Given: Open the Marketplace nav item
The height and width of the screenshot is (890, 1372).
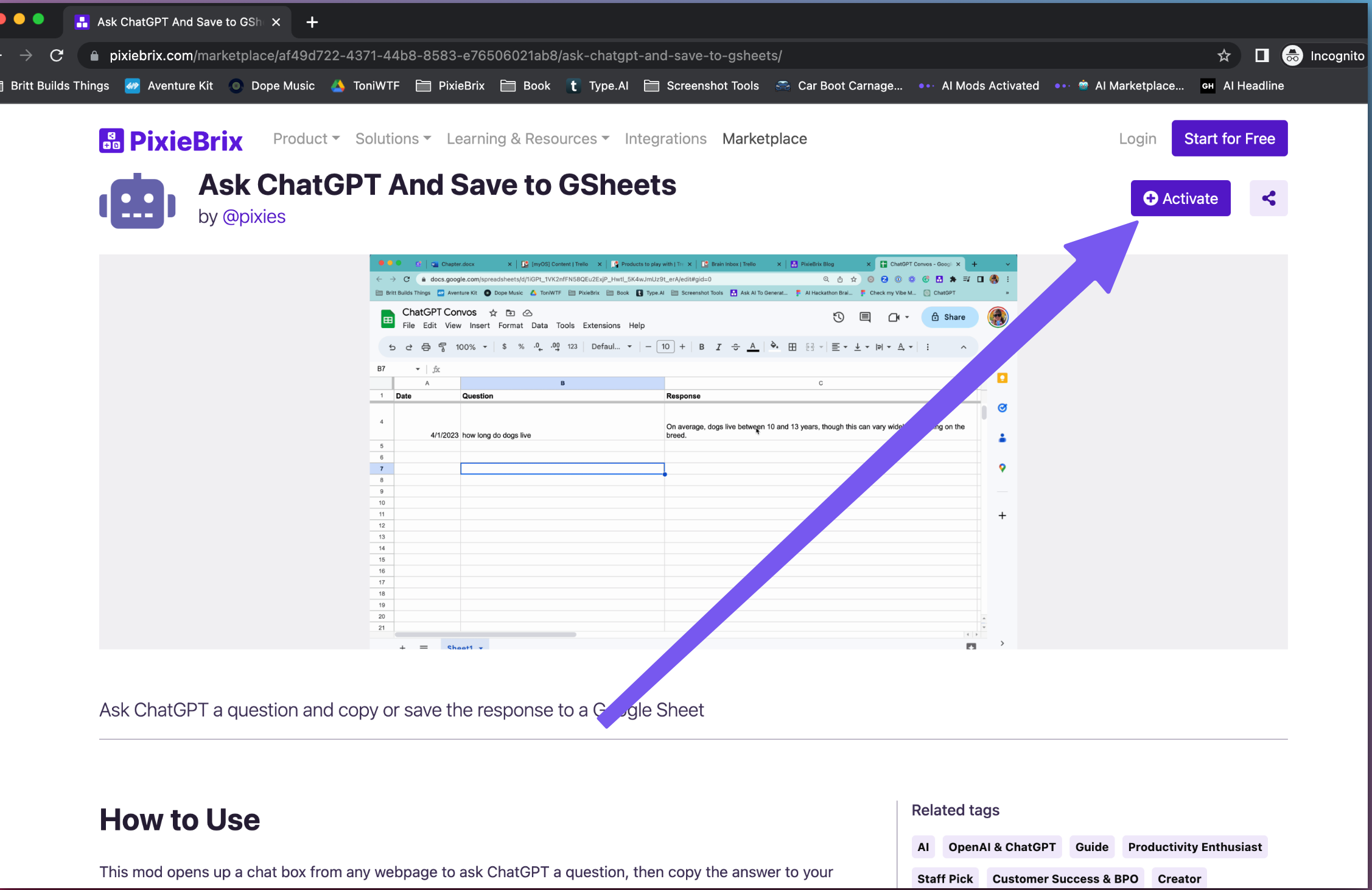Looking at the screenshot, I should click(765, 139).
